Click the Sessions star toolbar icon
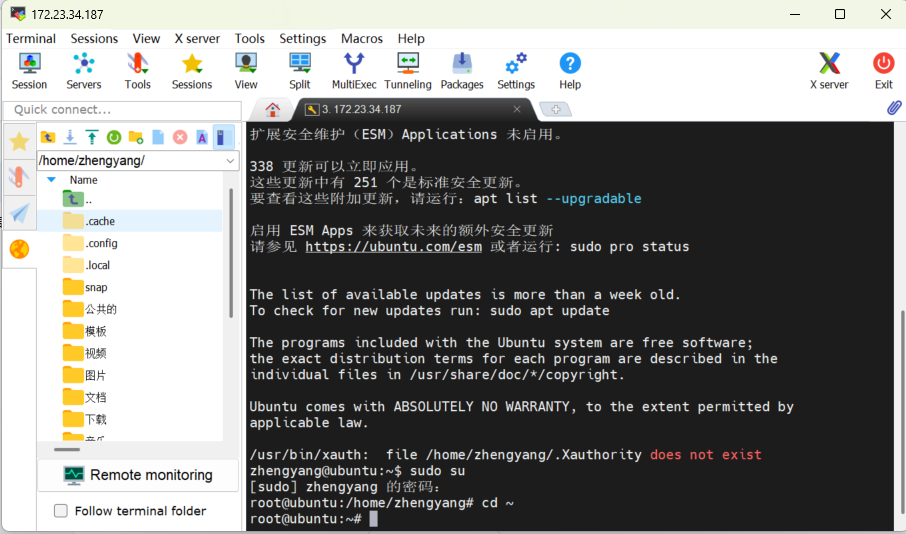The image size is (906, 534). pyautogui.click(x=192, y=71)
